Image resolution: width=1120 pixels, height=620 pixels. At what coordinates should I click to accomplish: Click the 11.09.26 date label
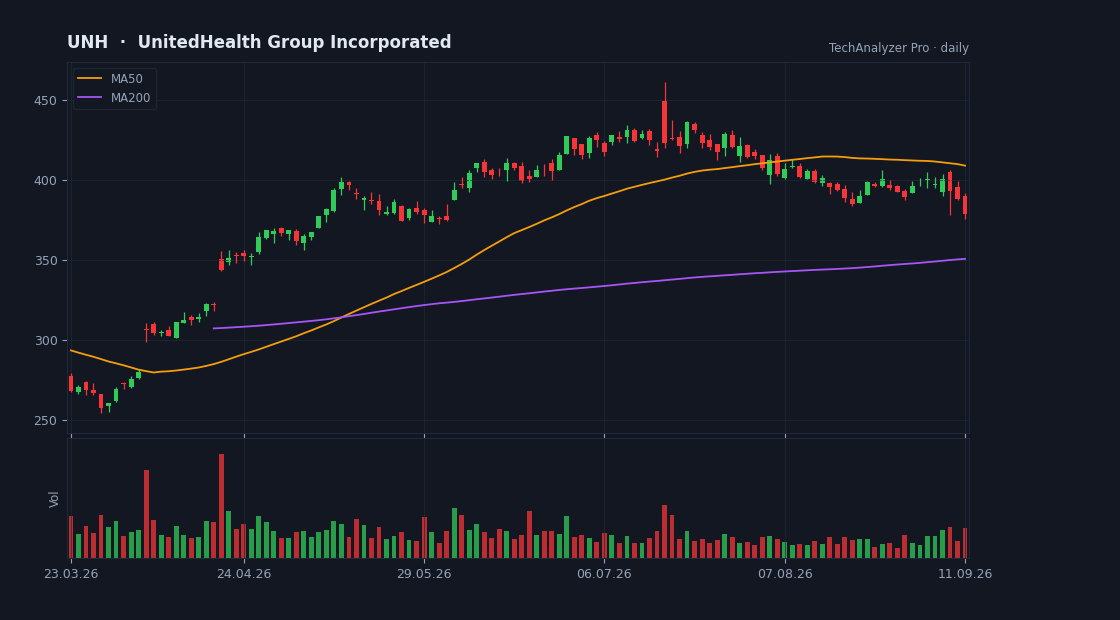point(965,574)
